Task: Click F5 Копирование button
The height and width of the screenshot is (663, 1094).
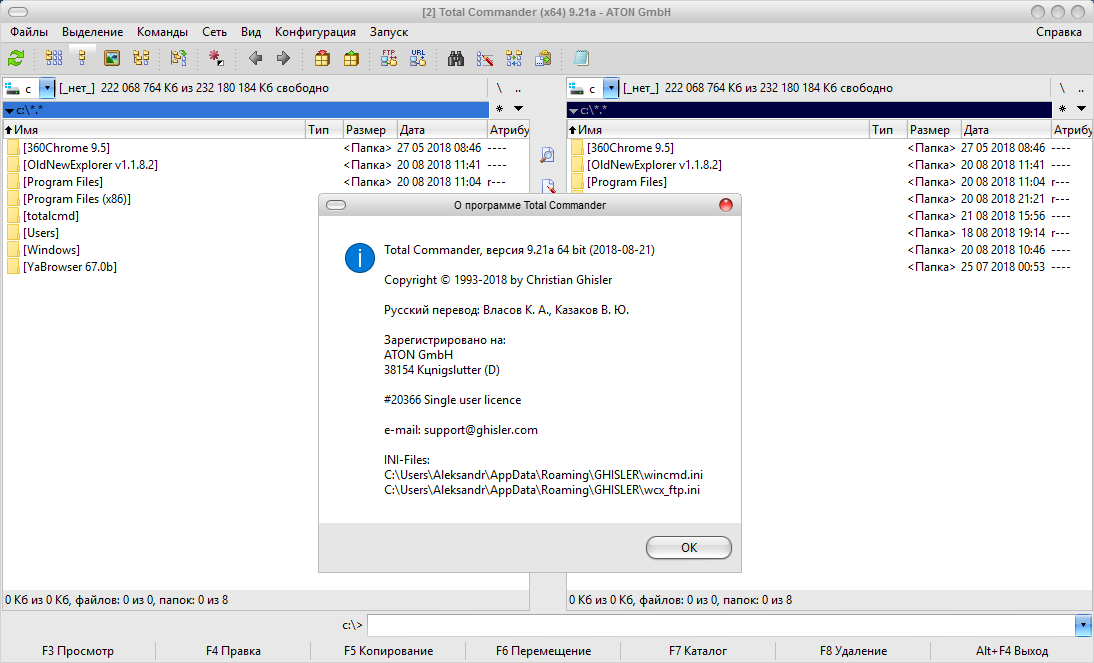Action: click(x=388, y=651)
